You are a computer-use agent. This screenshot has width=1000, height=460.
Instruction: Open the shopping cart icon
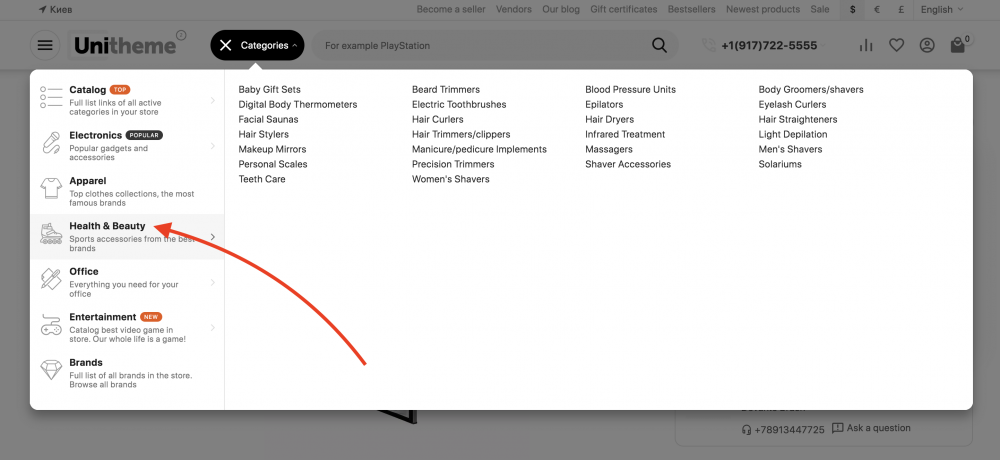(x=958, y=45)
